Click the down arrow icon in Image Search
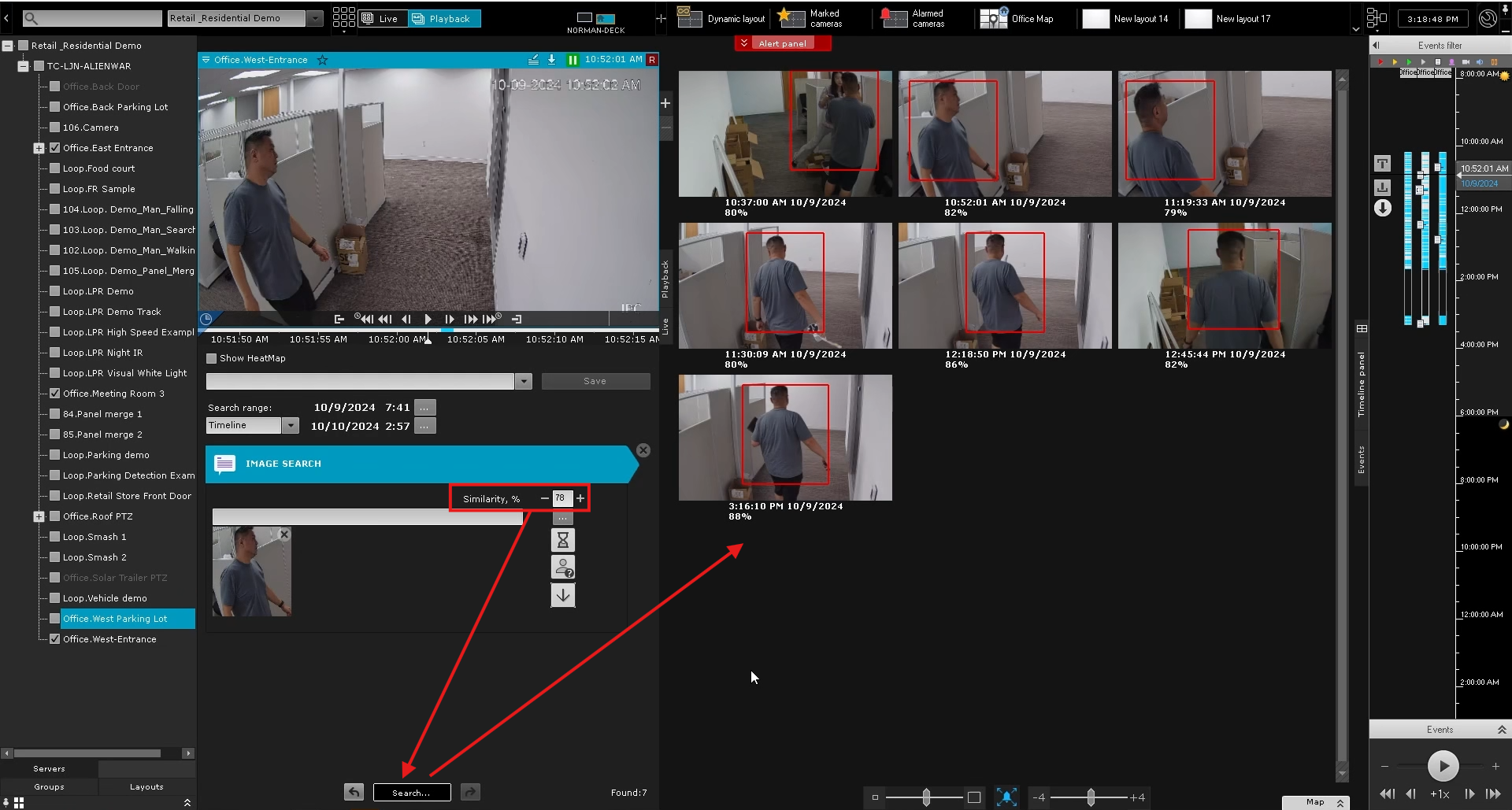Screen dimensions: 1512x810 (x=562, y=595)
